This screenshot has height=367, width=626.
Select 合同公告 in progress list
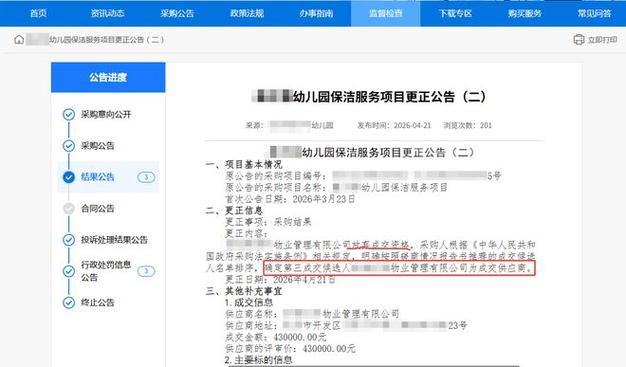pyautogui.click(x=97, y=208)
